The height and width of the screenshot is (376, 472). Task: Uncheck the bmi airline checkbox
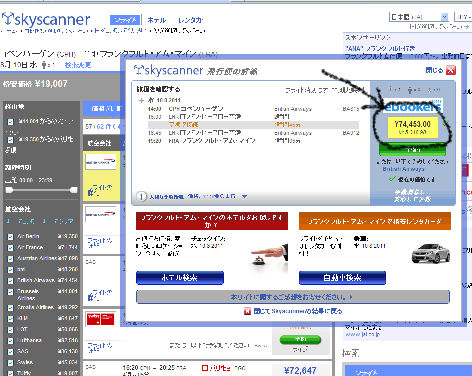coord(10,270)
